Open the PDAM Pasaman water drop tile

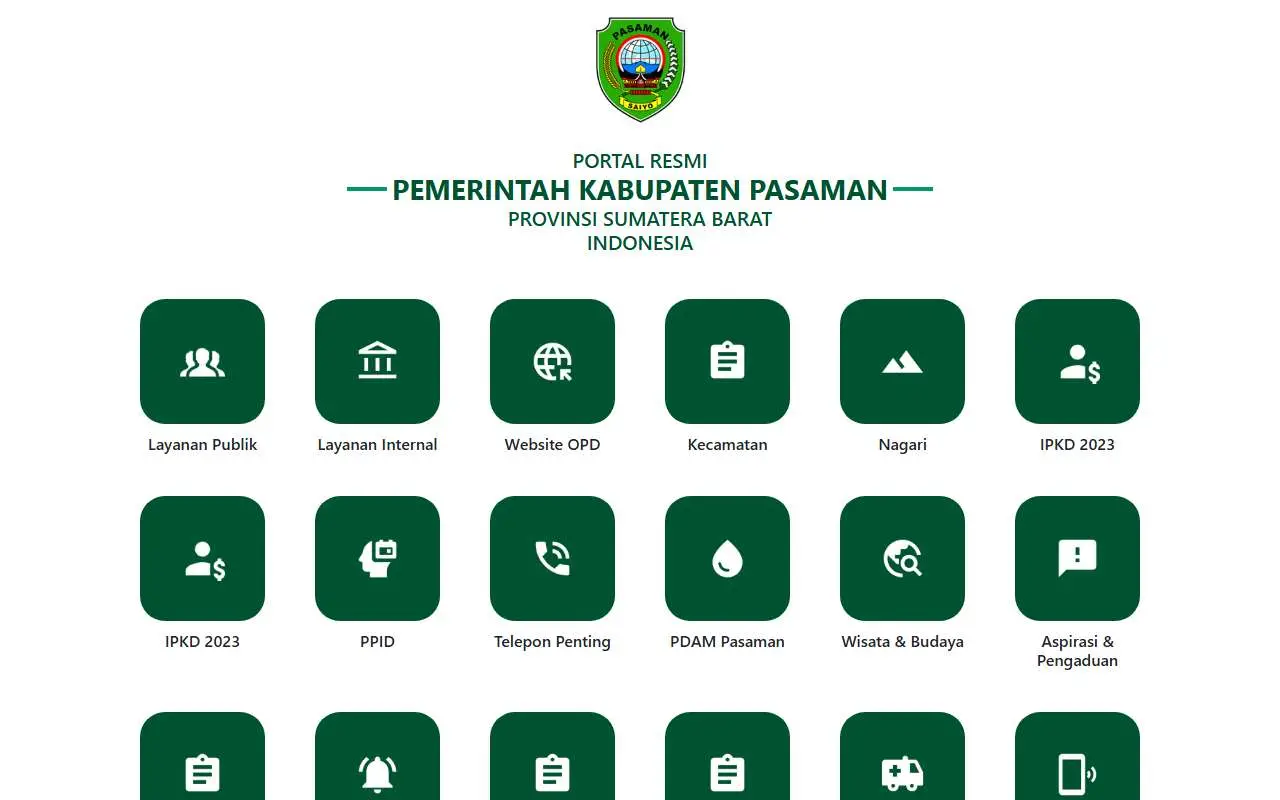(727, 558)
